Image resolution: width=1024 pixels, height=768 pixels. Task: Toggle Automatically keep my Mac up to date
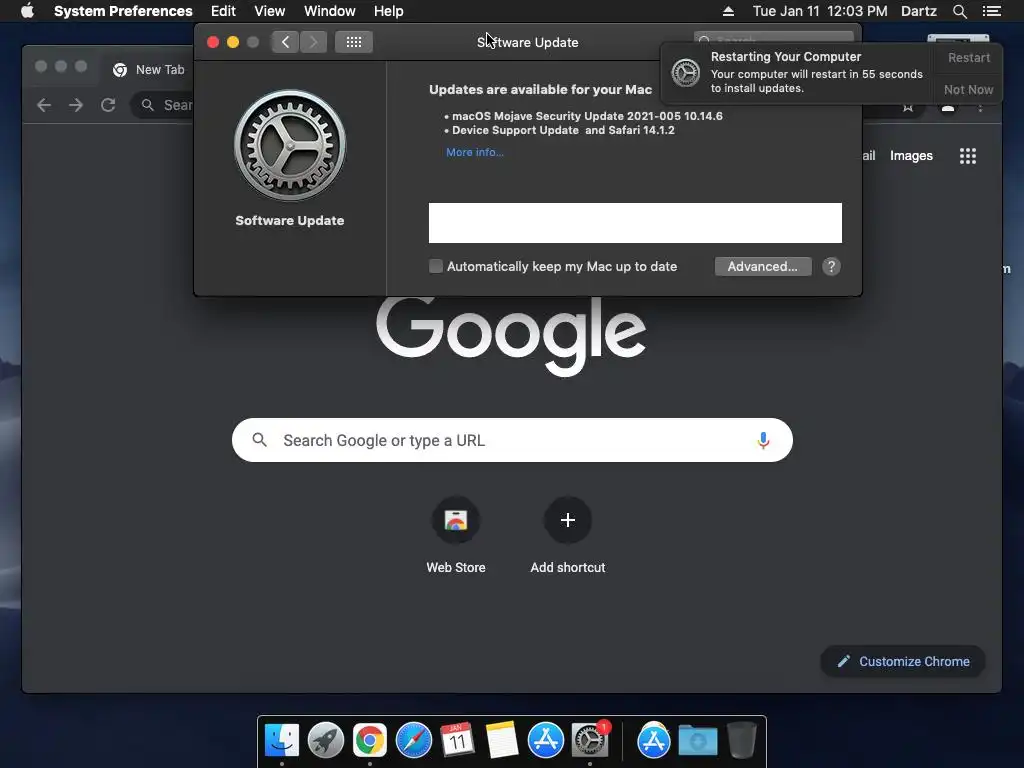point(436,266)
